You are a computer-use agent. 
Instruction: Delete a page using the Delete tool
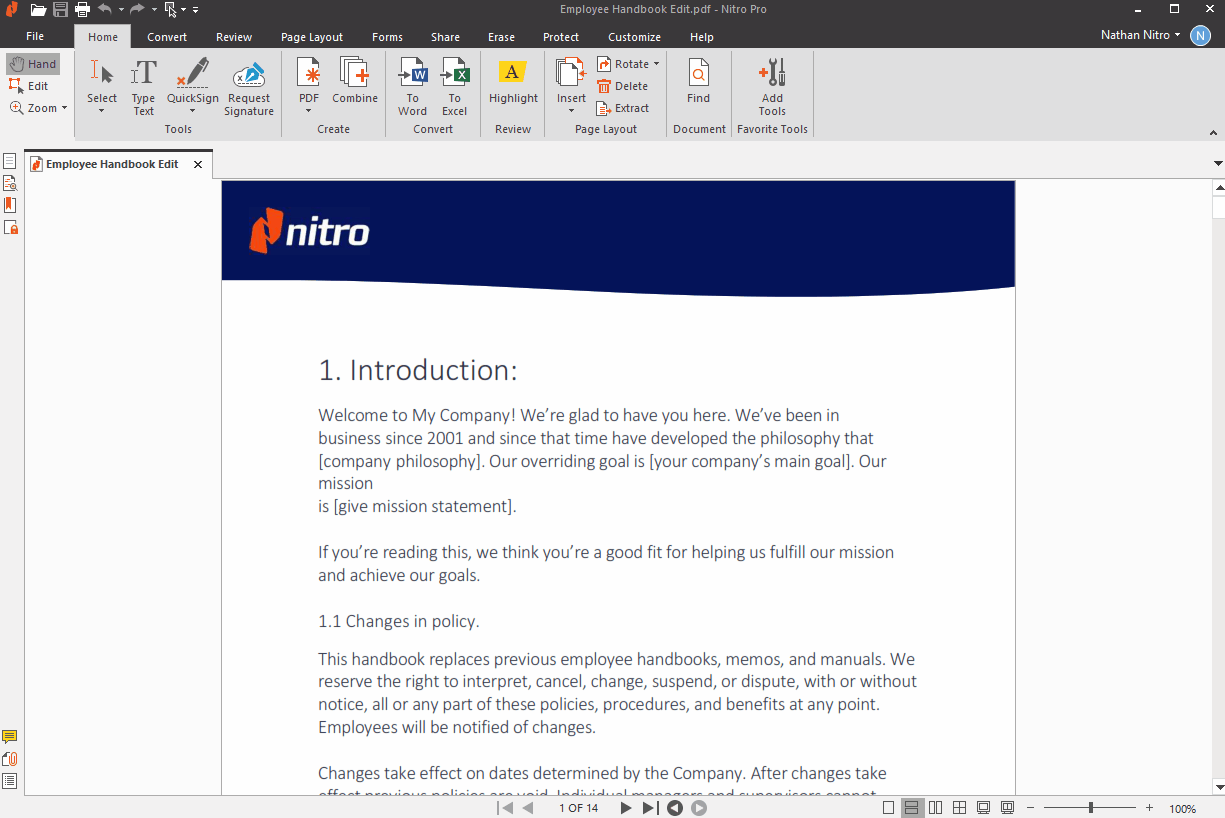[623, 85]
